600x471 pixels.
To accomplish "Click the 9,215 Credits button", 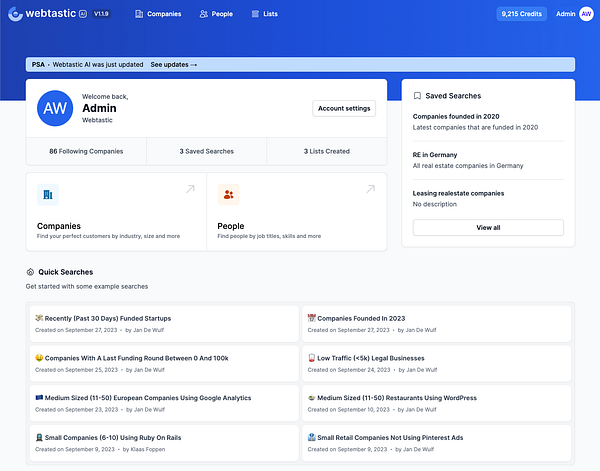I will [522, 14].
